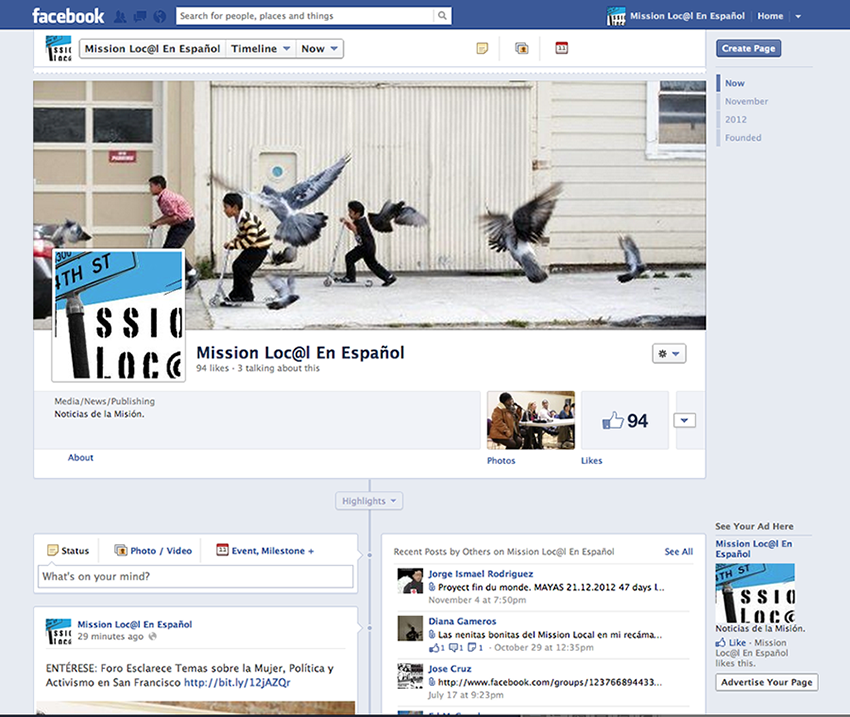This screenshot has width=850, height=717.
Task: Open the messages icon in the top bar
Action: pyautogui.click(x=140, y=17)
